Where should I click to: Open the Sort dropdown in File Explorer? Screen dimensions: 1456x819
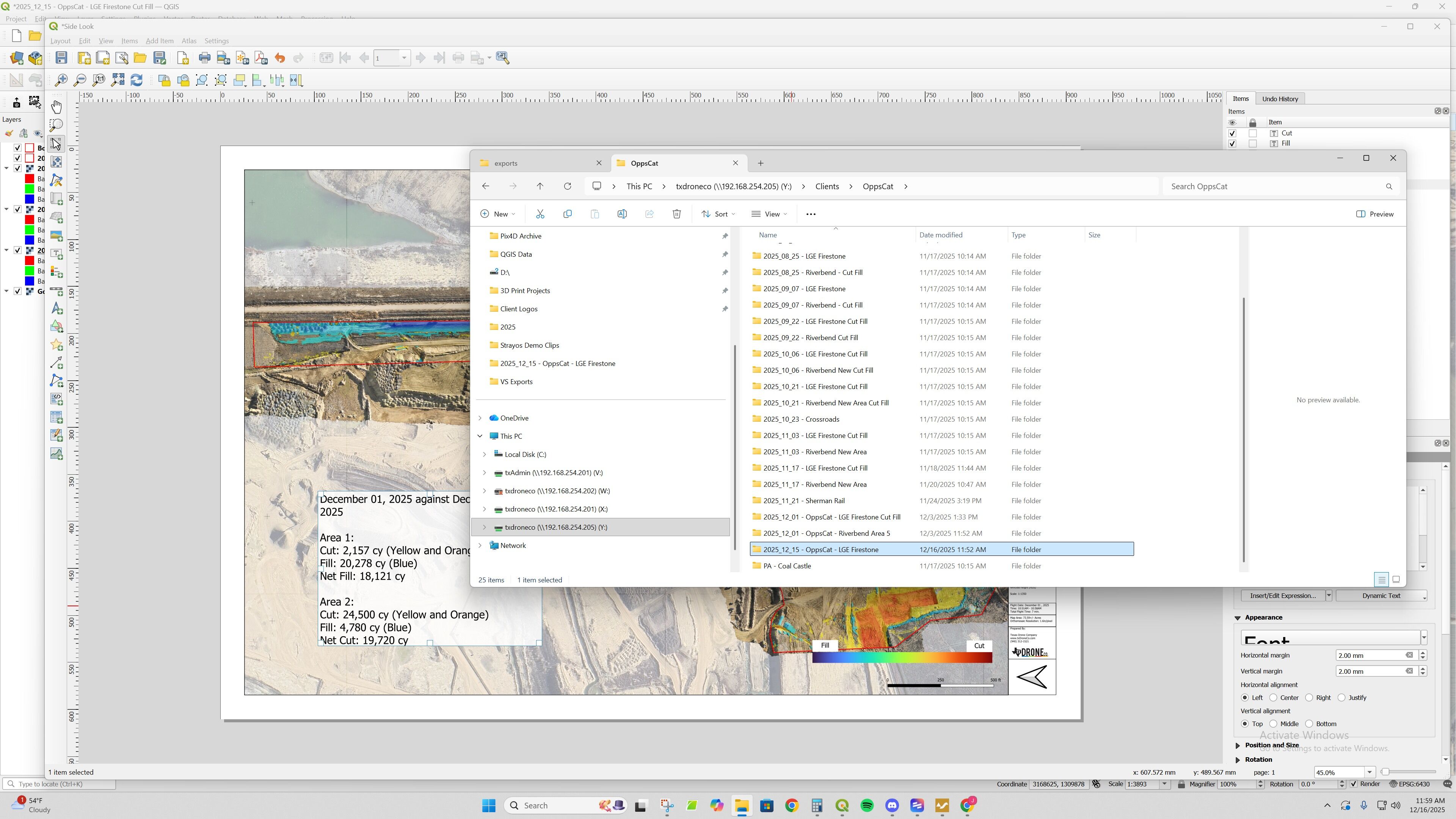coord(718,213)
